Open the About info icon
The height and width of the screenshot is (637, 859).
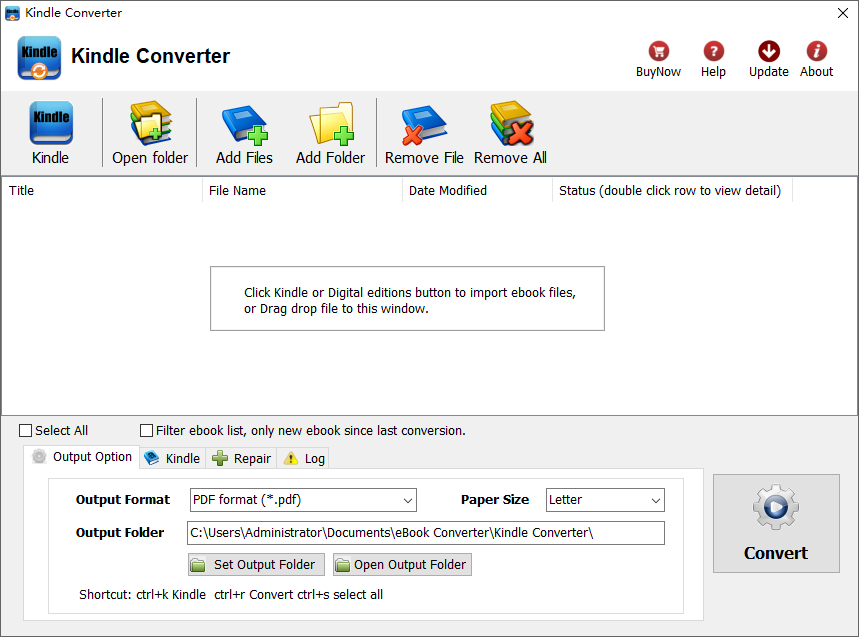point(816,51)
